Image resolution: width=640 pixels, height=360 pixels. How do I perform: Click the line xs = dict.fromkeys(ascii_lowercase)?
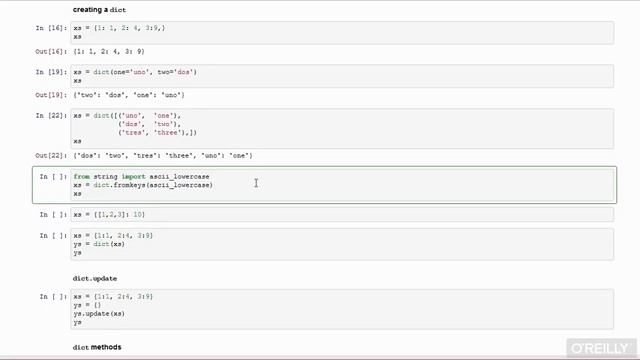[143, 185]
